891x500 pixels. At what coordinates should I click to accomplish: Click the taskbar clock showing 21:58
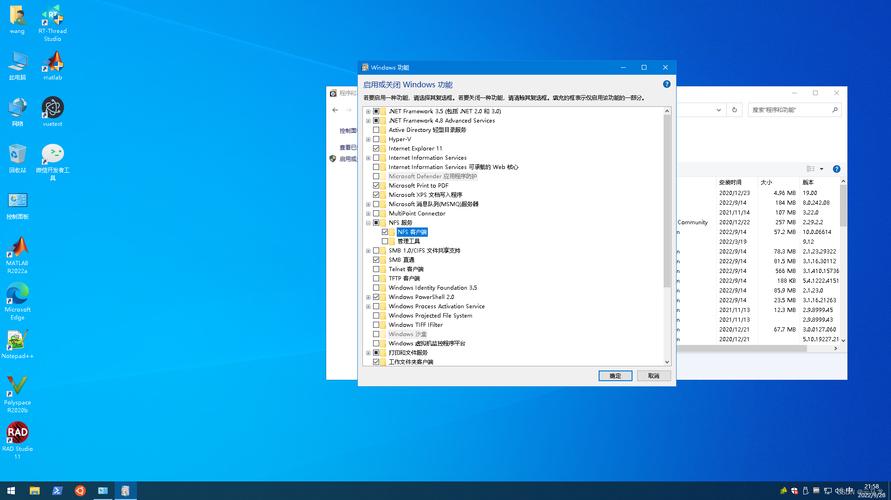click(872, 490)
